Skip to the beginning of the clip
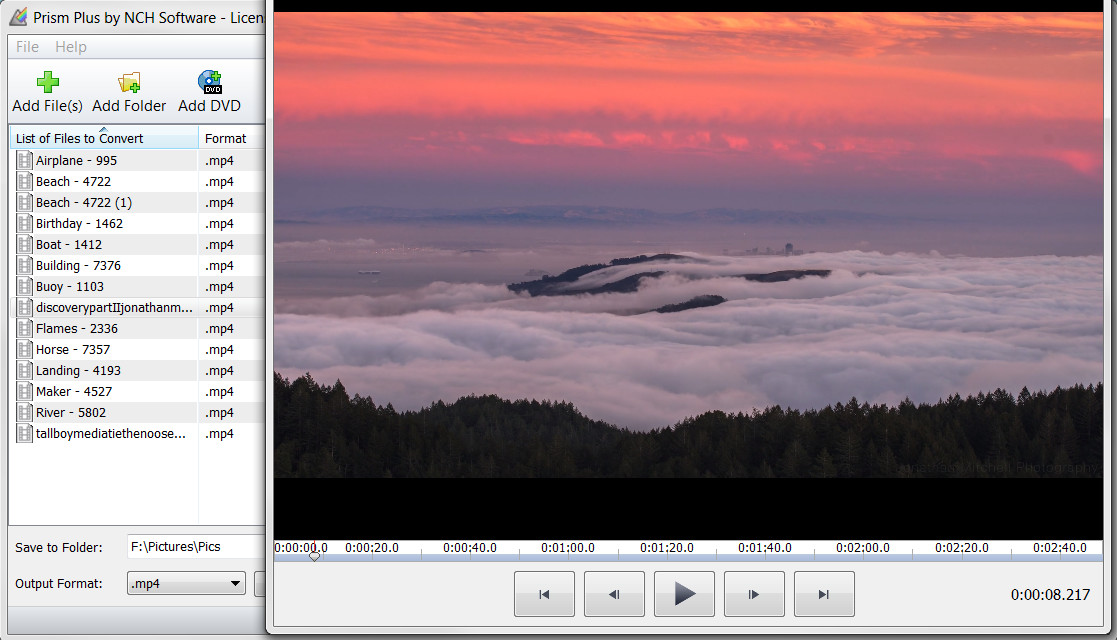 click(x=544, y=593)
